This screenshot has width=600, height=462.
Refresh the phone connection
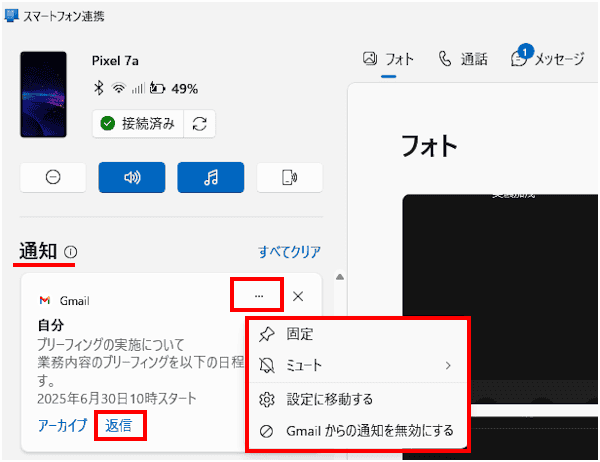(x=199, y=124)
